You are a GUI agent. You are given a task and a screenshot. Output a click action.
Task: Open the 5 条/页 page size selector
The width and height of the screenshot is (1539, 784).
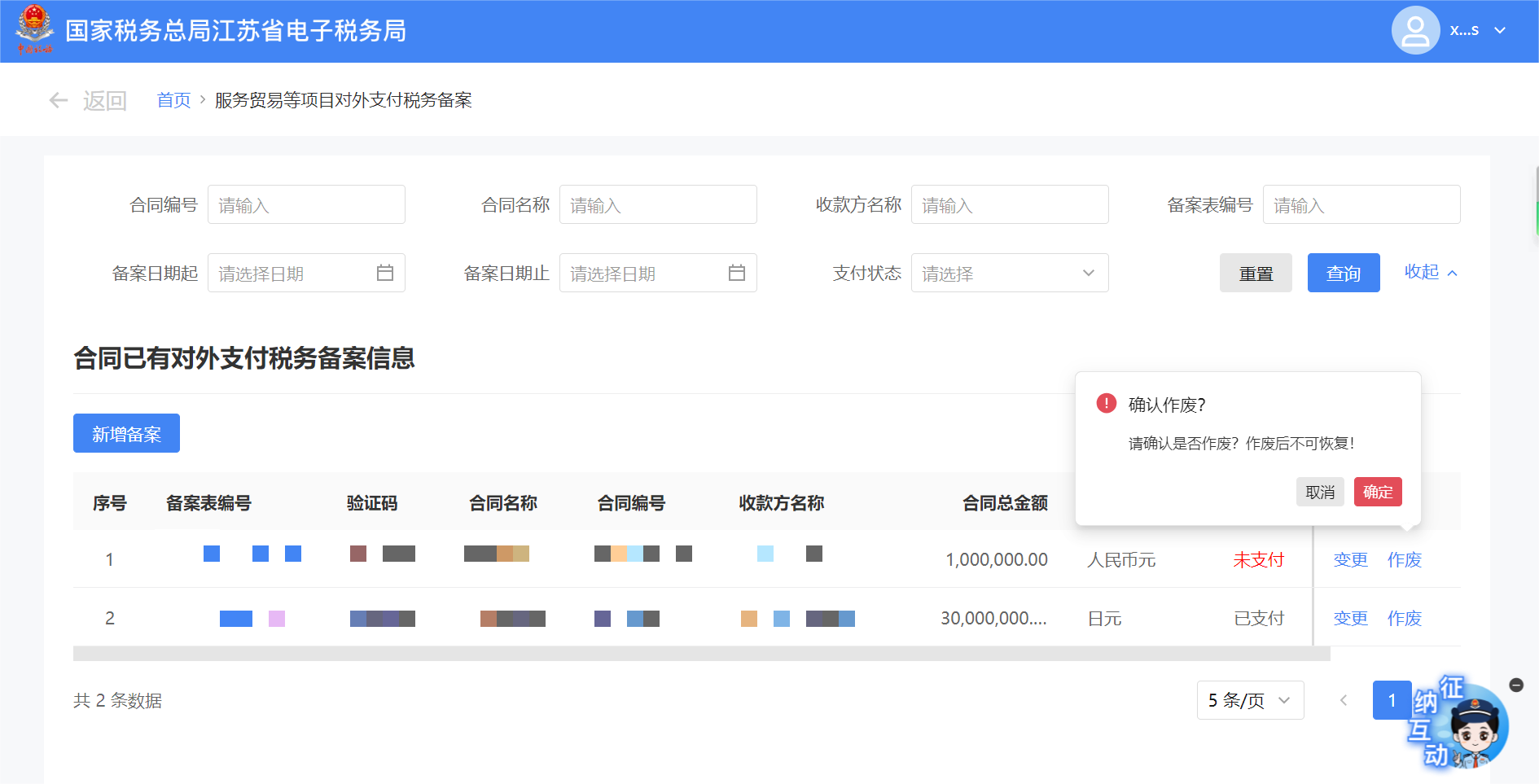[x=1250, y=700]
